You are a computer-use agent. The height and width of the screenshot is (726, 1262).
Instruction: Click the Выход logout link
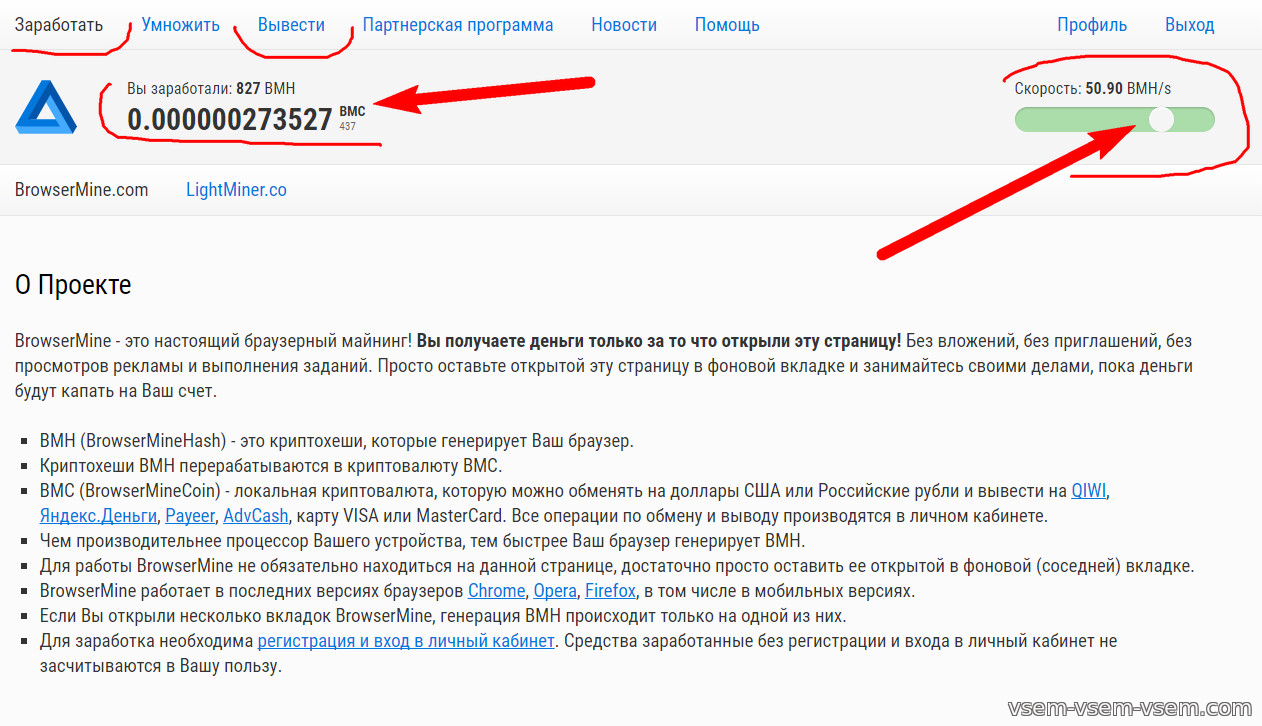pos(1190,25)
